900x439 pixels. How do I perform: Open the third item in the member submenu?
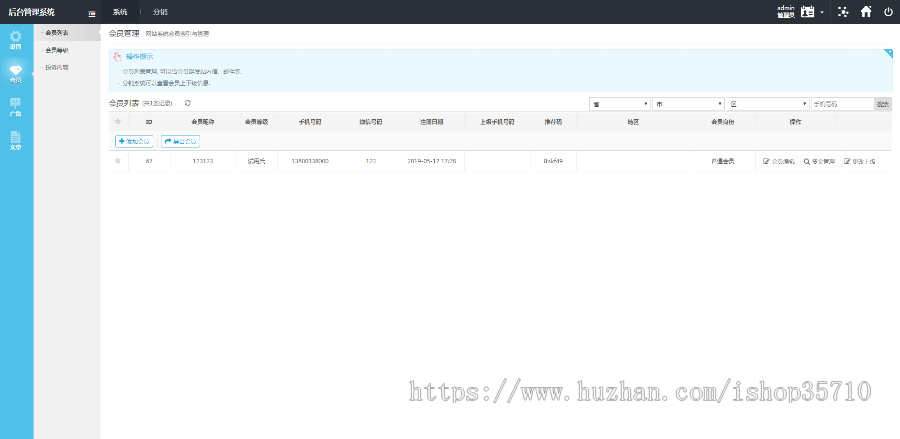[x=56, y=68]
